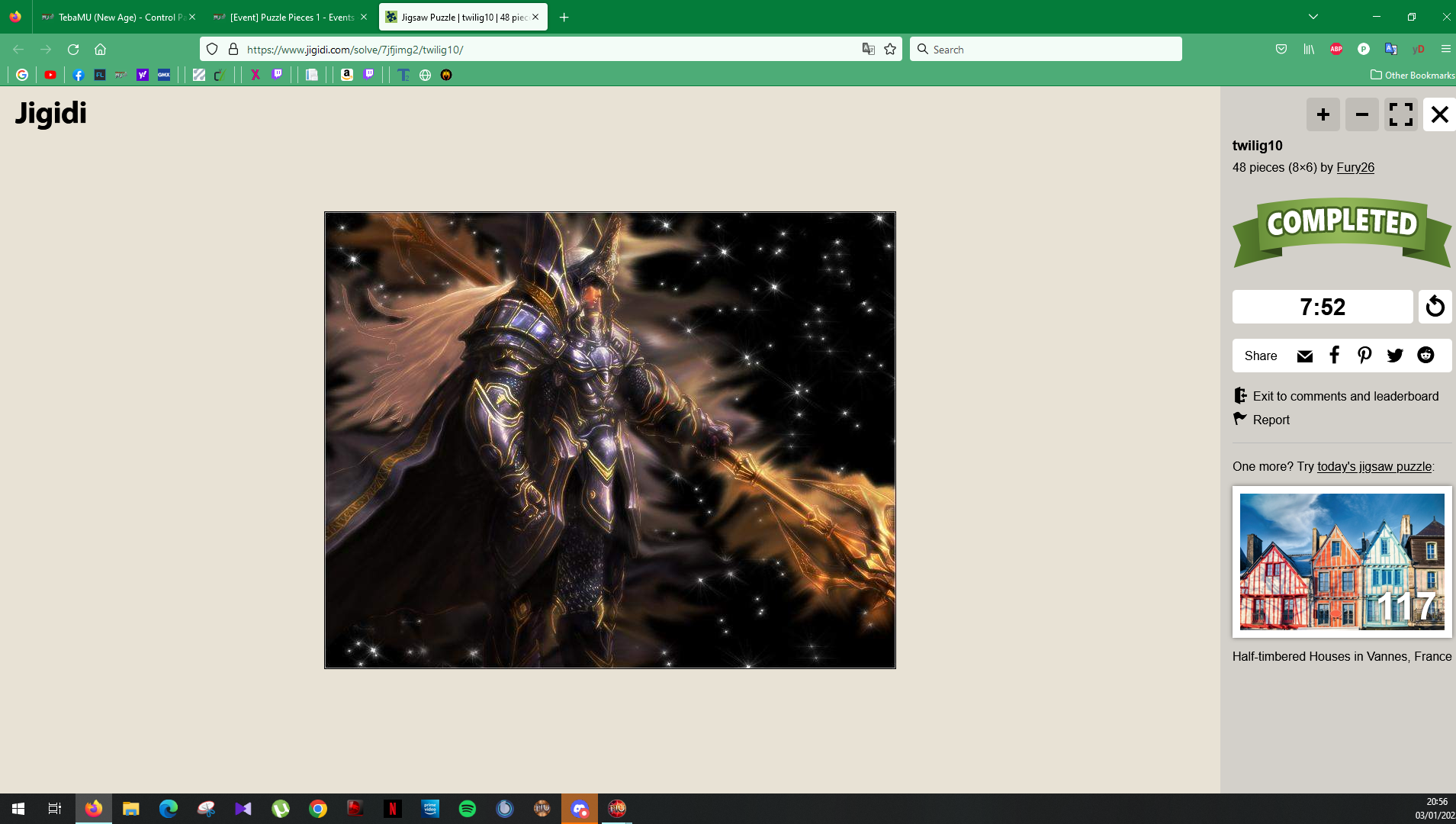Open the YouTube bookmark
Viewport: 1456px width, 824px height.
50,75
